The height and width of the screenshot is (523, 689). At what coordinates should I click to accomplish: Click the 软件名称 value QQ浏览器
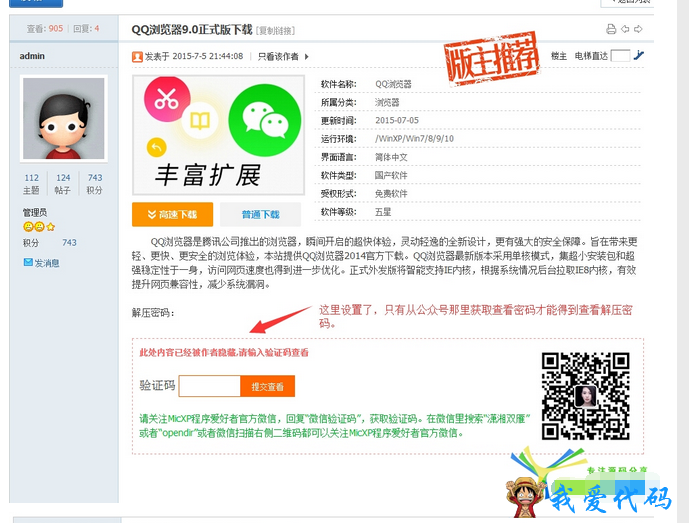tap(393, 84)
